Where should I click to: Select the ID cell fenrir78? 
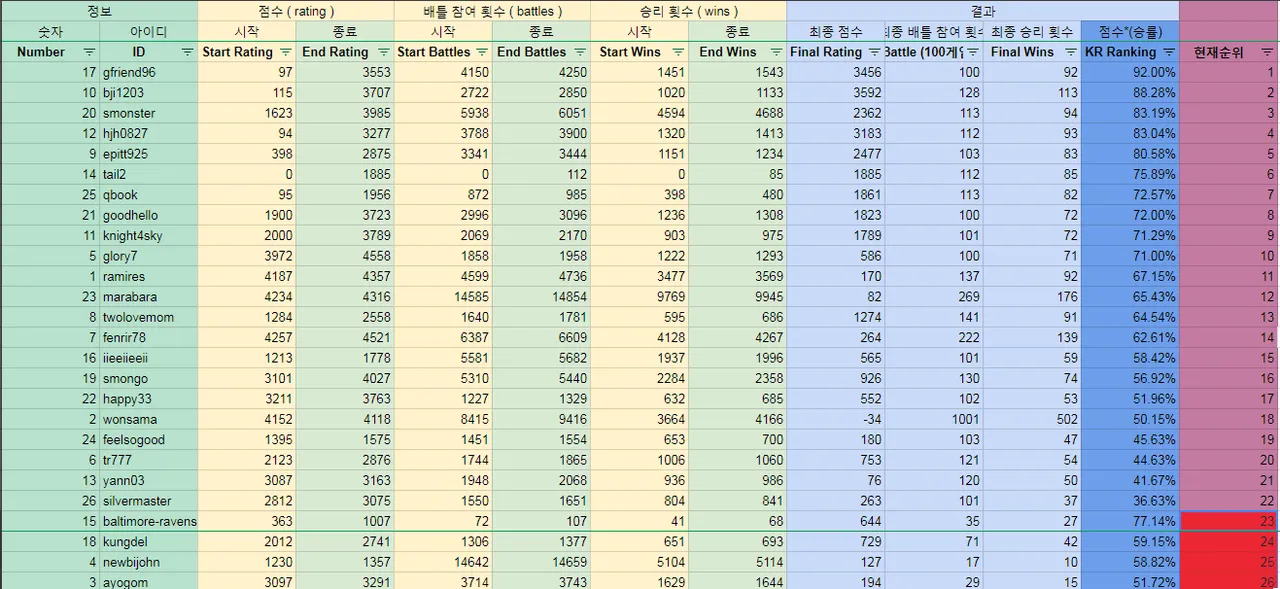click(149, 338)
